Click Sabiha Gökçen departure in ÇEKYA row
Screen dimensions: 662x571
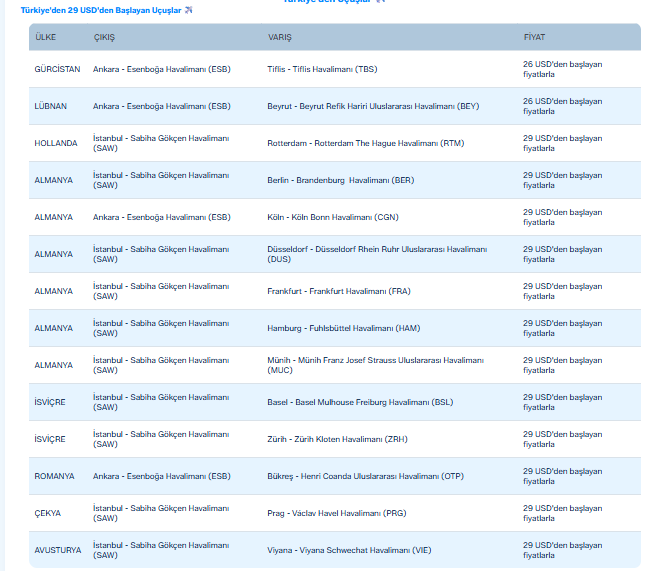pos(161,513)
